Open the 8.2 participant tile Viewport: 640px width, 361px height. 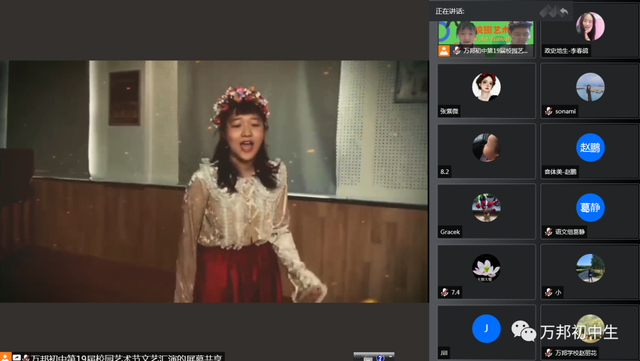click(487, 151)
